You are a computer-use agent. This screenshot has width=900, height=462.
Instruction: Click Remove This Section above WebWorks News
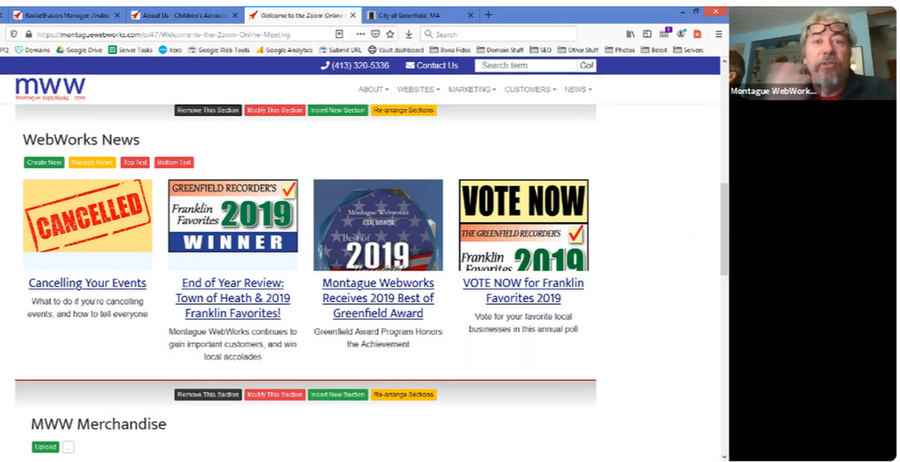pyautogui.click(x=208, y=110)
